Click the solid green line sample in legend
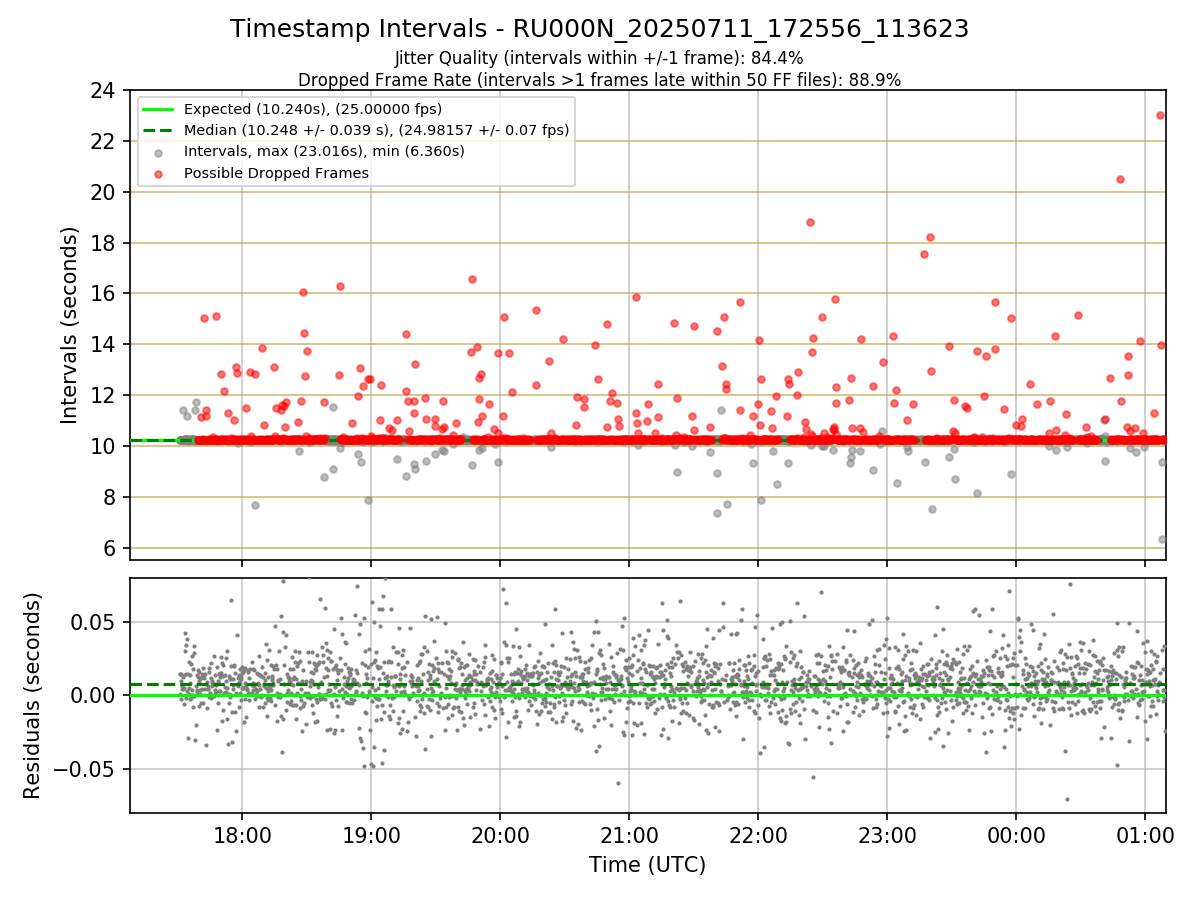Viewport: 1200px width, 900px height. [160, 109]
